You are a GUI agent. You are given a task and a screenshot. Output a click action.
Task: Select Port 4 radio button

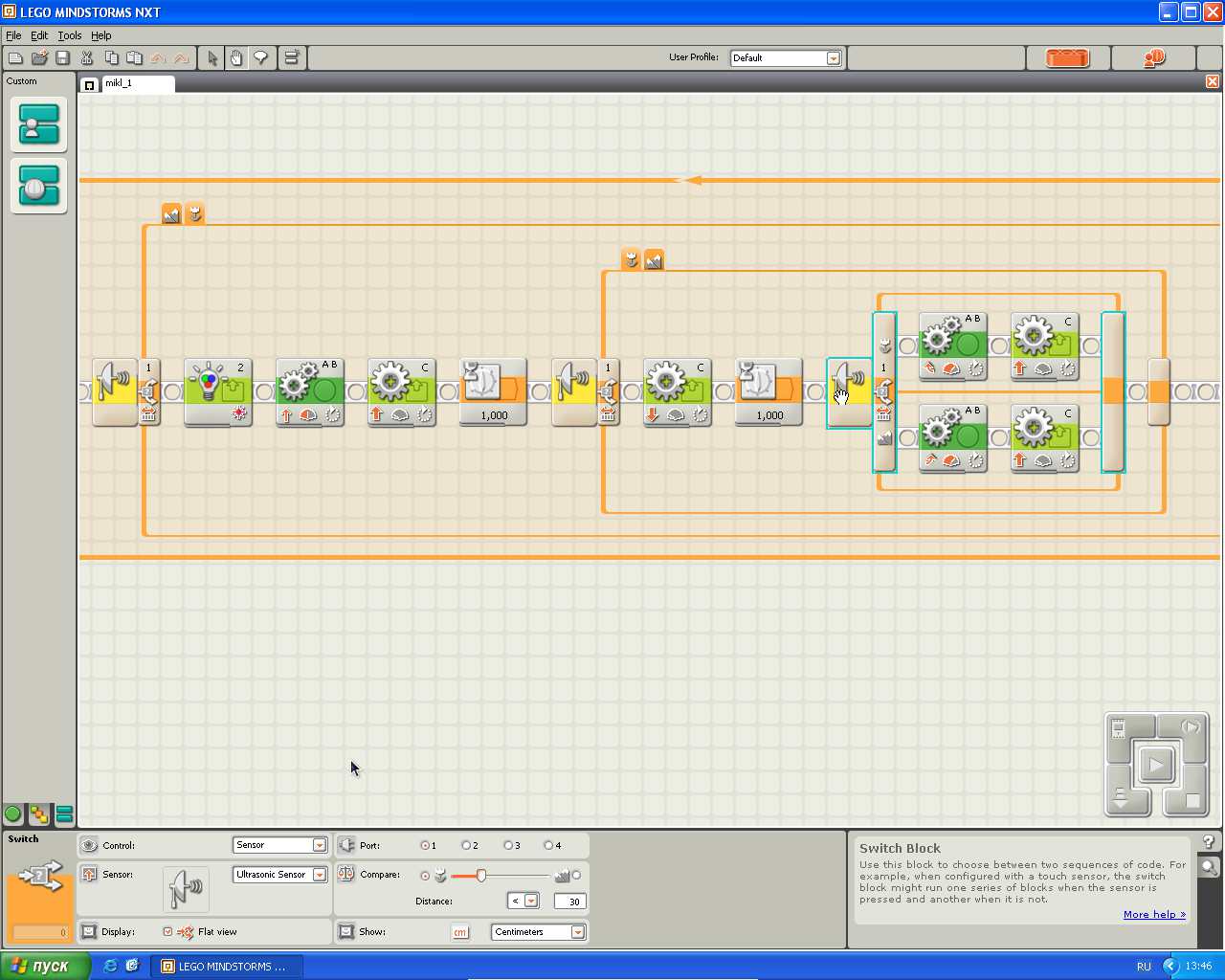(548, 845)
